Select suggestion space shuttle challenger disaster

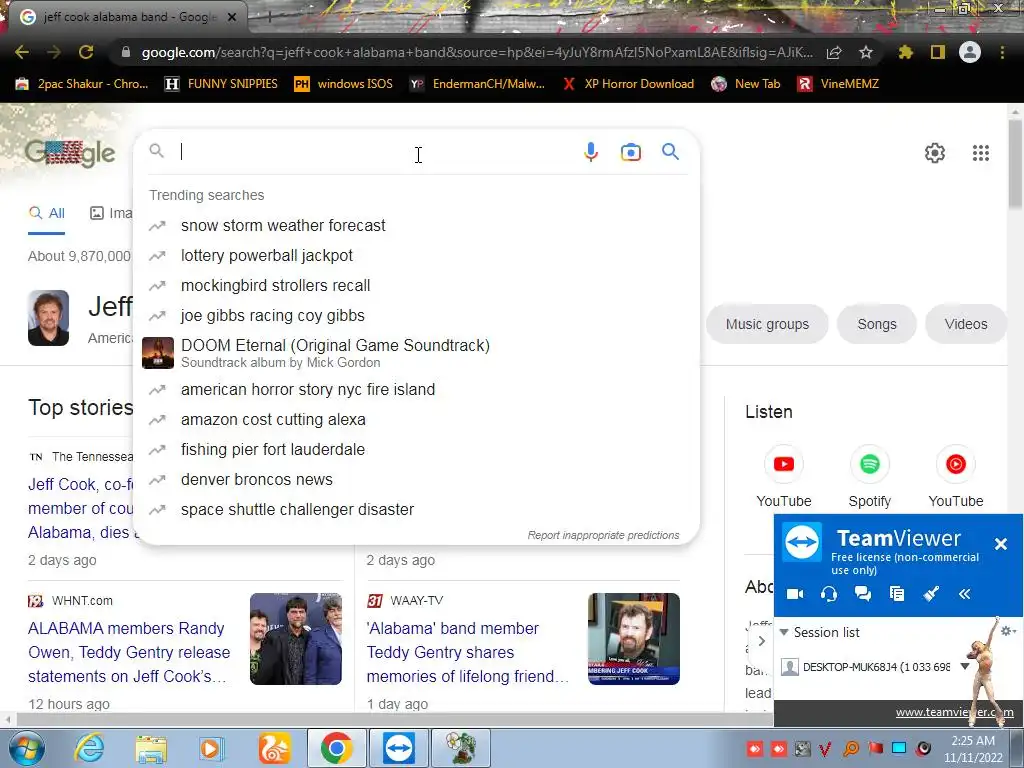[416, 509]
